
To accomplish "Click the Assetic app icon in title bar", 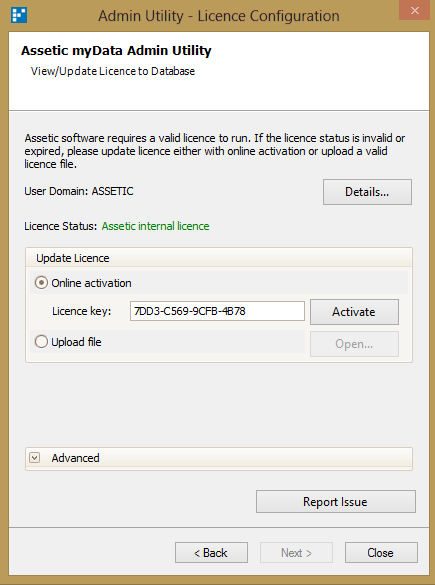I will [x=19, y=15].
